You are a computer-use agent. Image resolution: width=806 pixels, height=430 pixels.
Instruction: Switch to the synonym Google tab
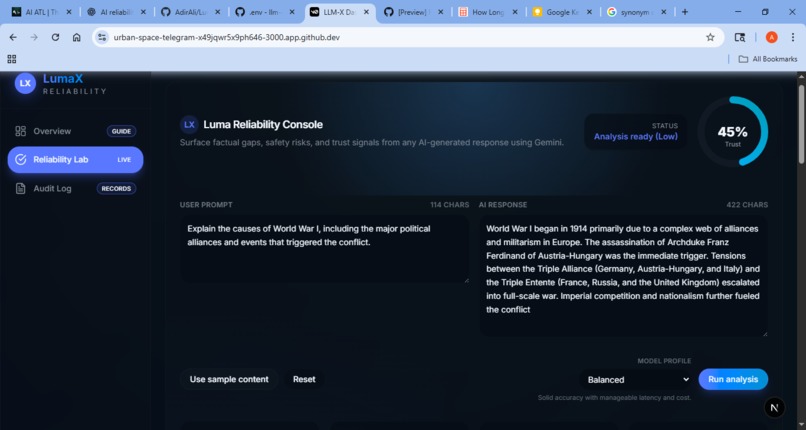[637, 12]
